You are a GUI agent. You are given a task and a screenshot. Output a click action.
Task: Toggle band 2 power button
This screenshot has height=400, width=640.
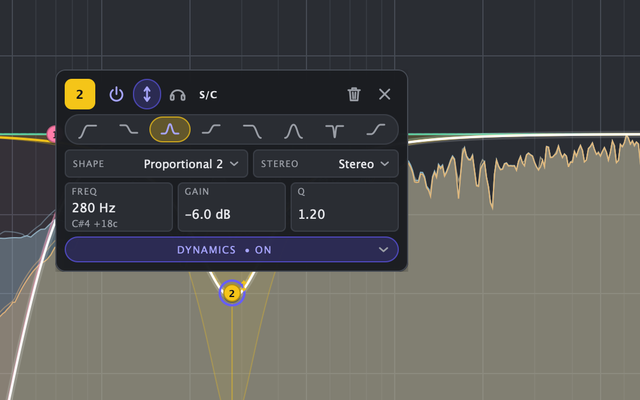pos(116,94)
